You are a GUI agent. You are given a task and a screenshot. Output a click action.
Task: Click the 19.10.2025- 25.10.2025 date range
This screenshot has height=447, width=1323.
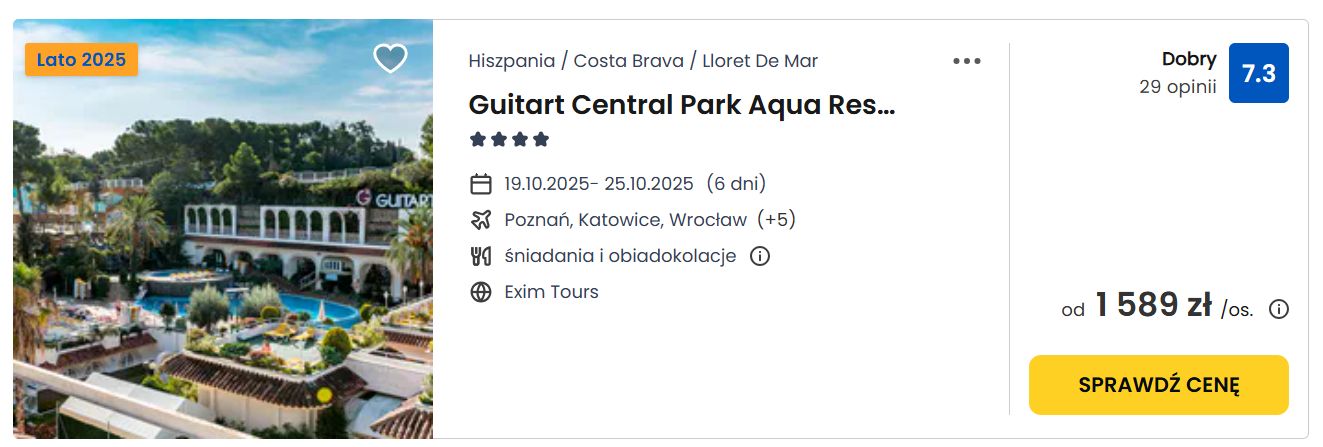pyautogui.click(x=599, y=184)
